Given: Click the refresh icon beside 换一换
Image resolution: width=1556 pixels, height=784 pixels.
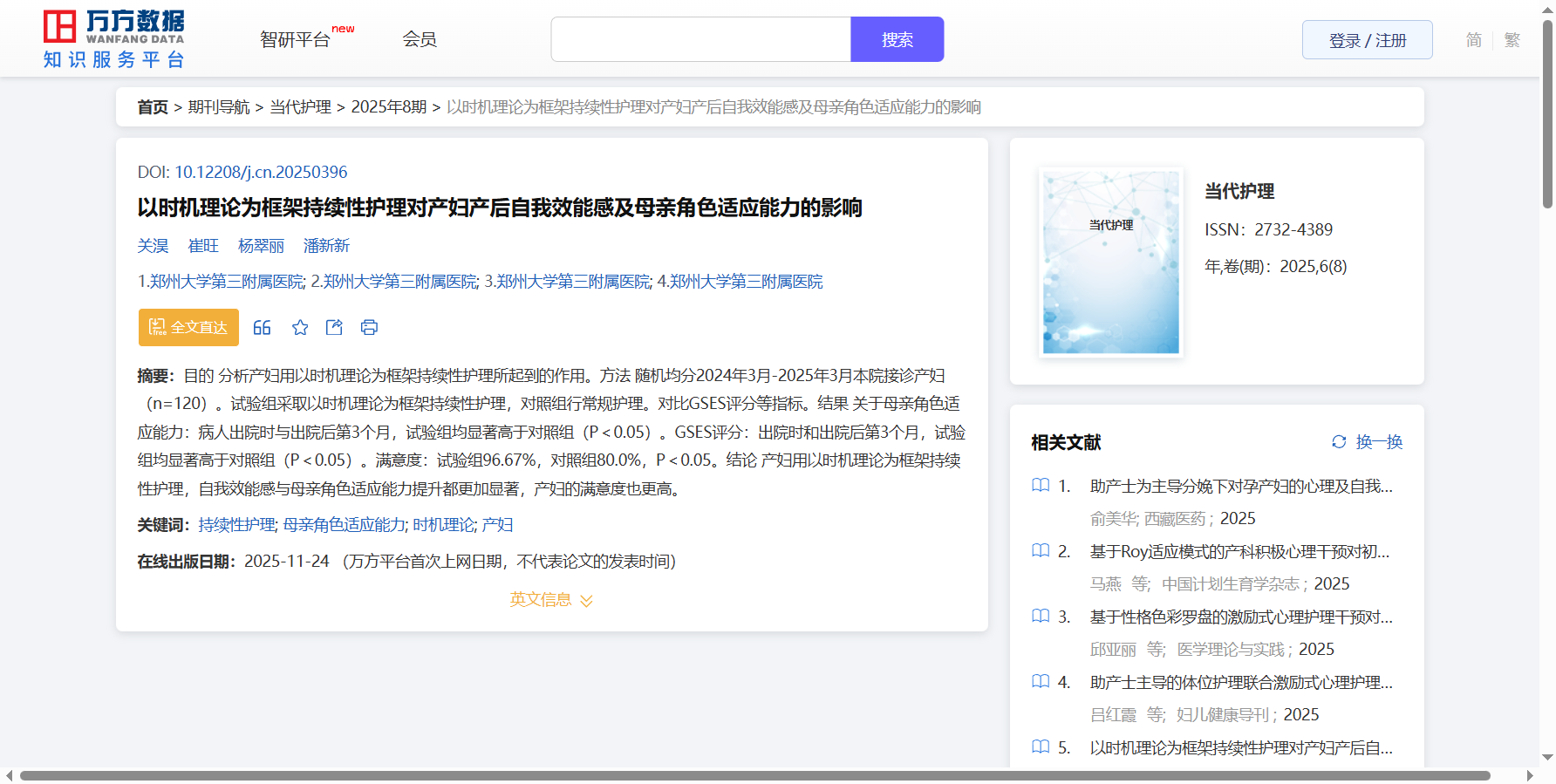Looking at the screenshot, I should click(1339, 441).
